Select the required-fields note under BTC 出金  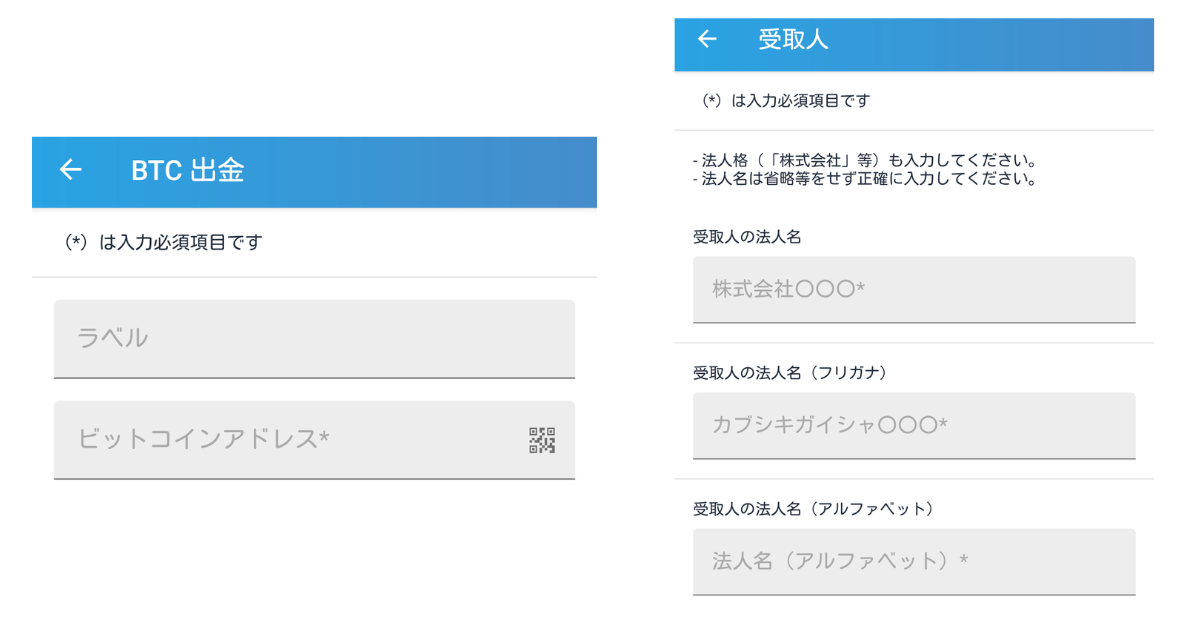pyautogui.click(x=163, y=242)
